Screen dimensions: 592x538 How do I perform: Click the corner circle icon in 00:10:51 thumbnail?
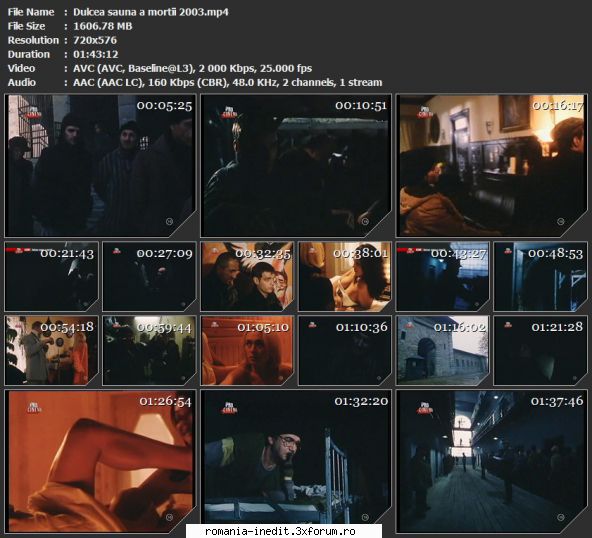pos(365,222)
